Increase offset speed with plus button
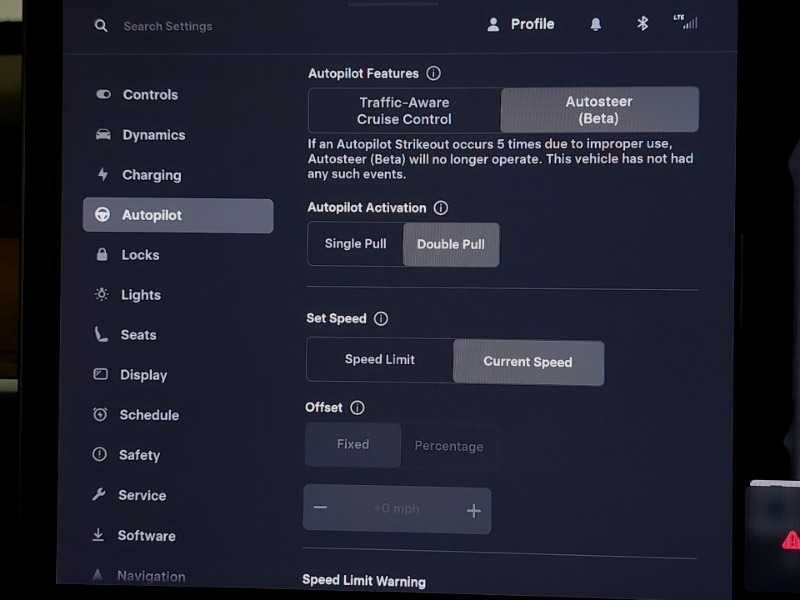 [473, 511]
